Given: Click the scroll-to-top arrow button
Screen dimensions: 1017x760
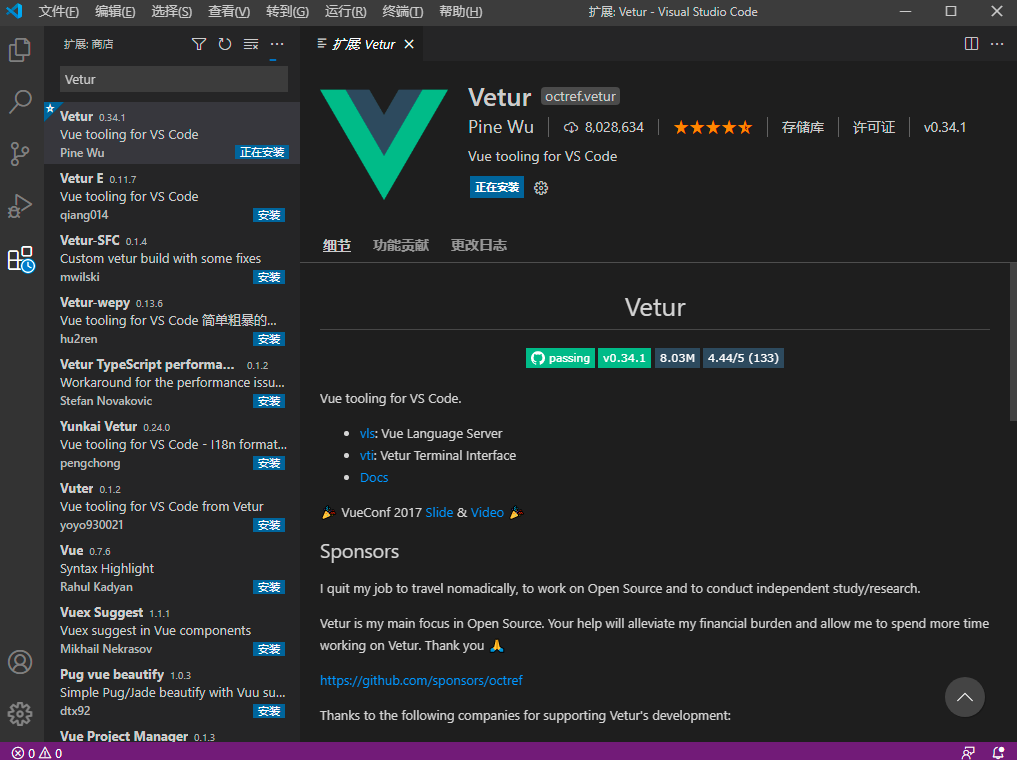Looking at the screenshot, I should point(964,697).
